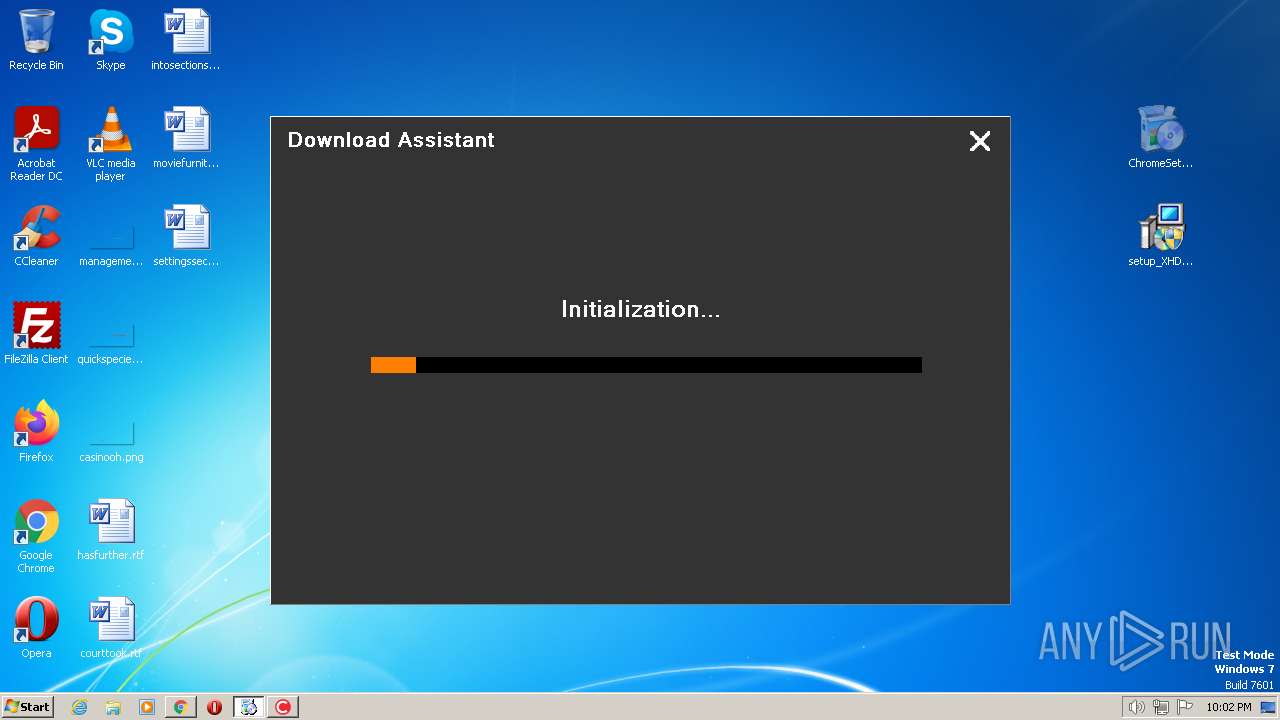Image resolution: width=1280 pixels, height=720 pixels.
Task: Select the Acrobat Reader DC icon
Action: 36,144
